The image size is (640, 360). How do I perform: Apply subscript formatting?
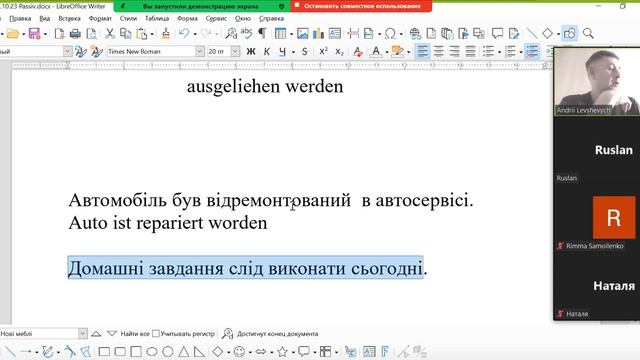pyautogui.click(x=339, y=52)
